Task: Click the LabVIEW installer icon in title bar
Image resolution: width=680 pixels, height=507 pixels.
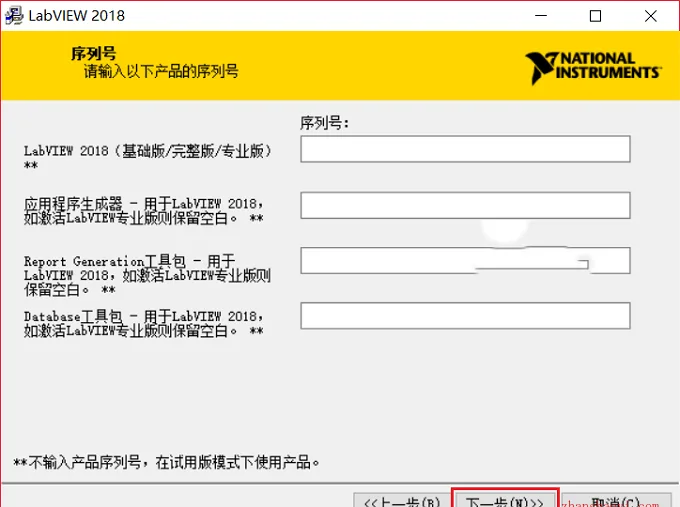Action: 14,16
